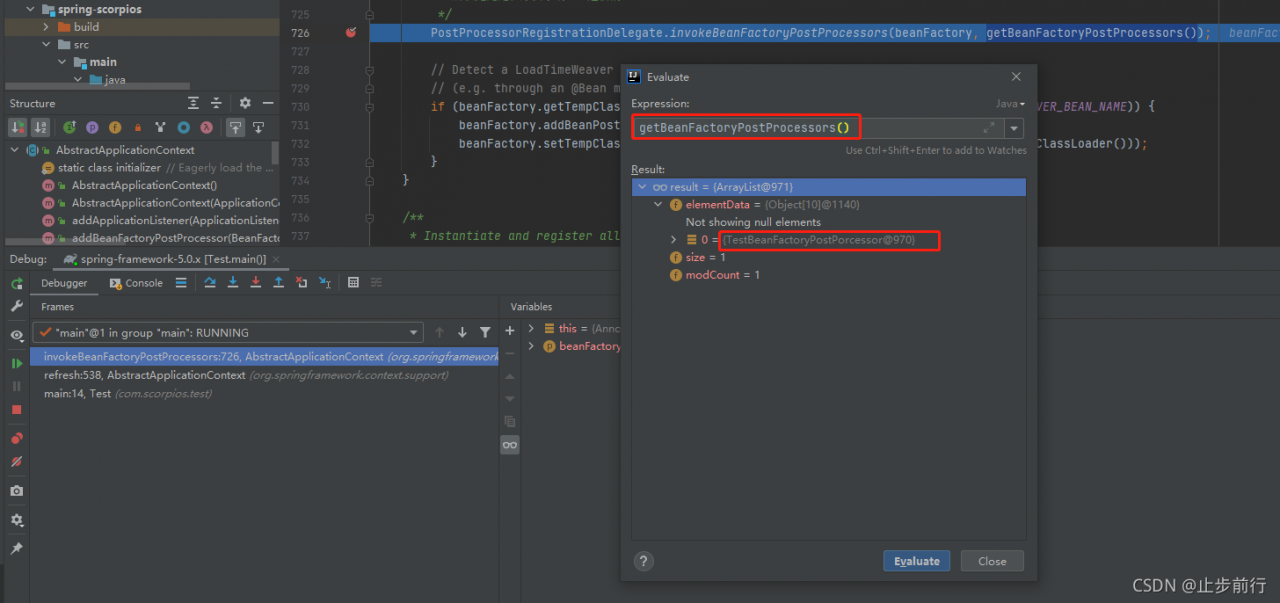
Task: Toggle Sort by Visibility in Structure
Action: tap(17, 127)
